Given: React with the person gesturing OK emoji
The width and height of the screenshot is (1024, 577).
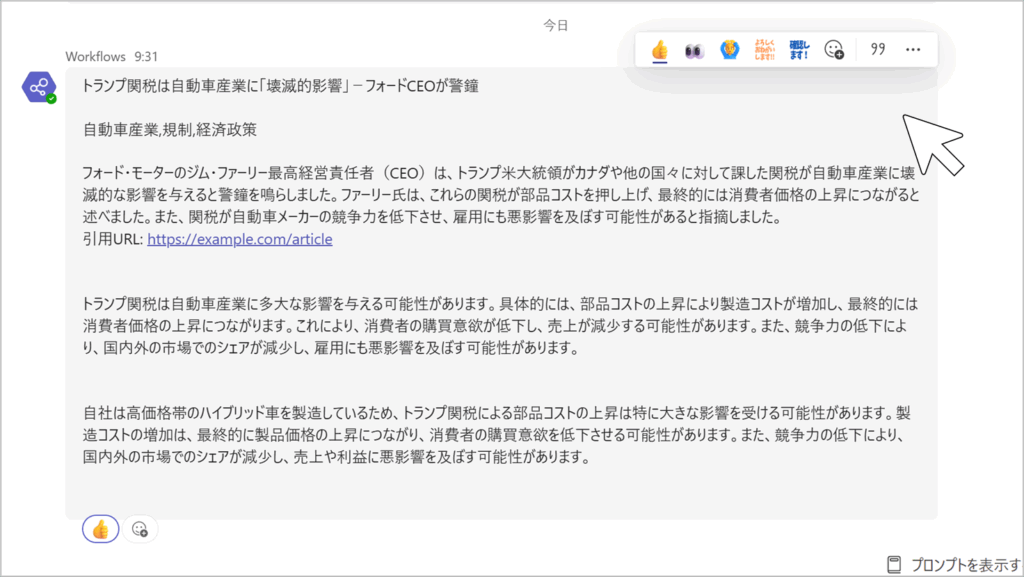Looking at the screenshot, I should (729, 50).
